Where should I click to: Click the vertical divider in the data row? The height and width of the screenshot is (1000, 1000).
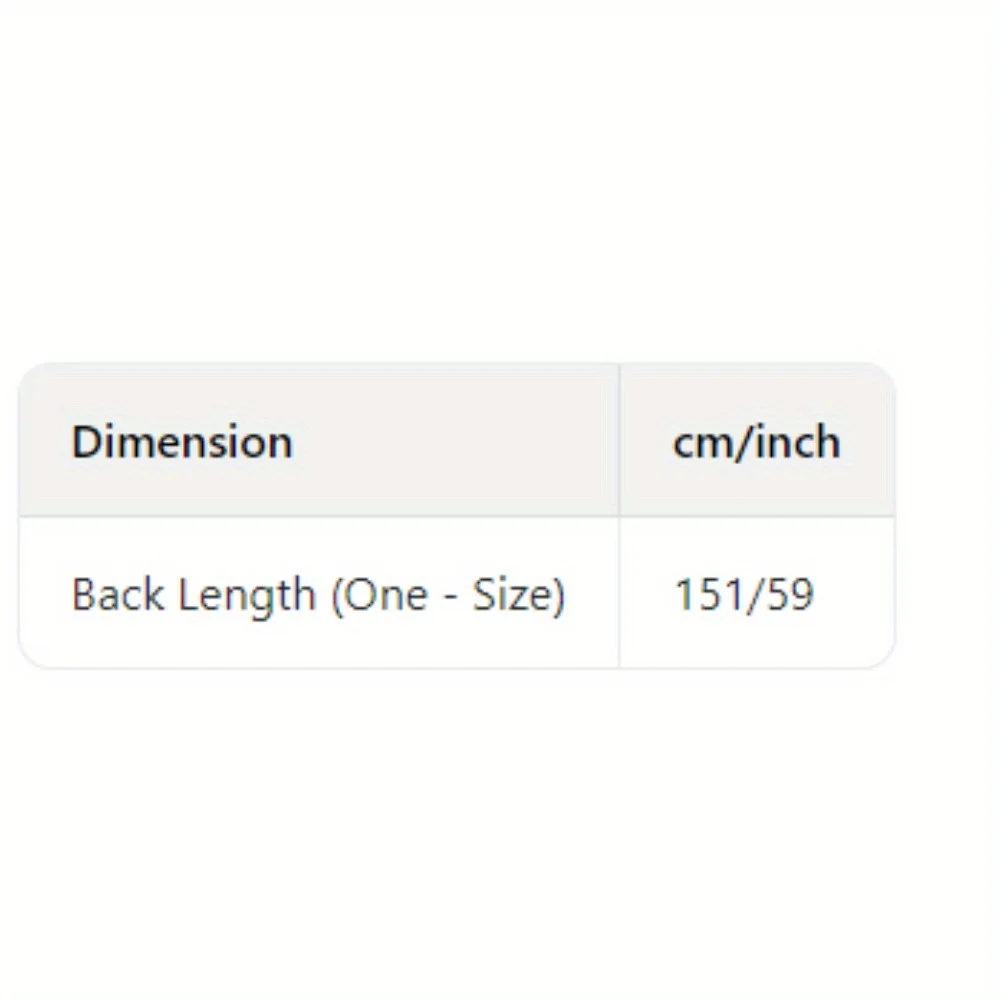click(x=619, y=592)
